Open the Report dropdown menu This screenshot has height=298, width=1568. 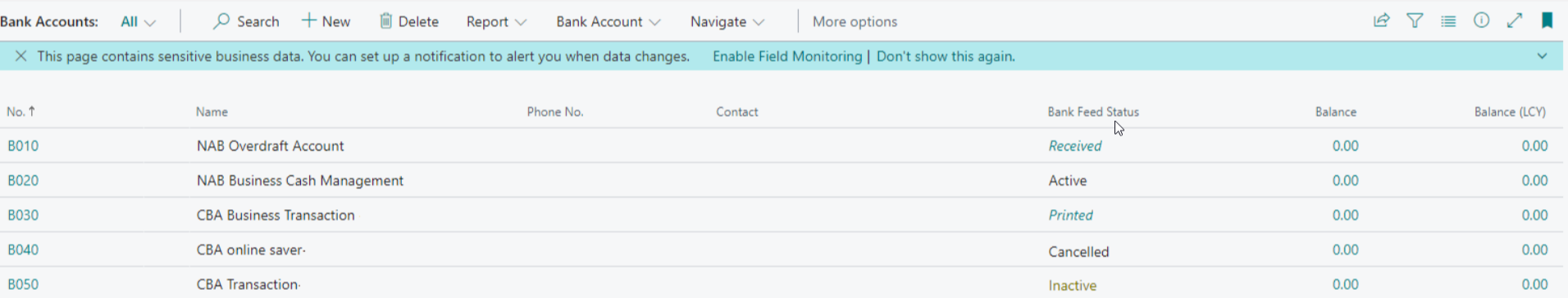(496, 21)
